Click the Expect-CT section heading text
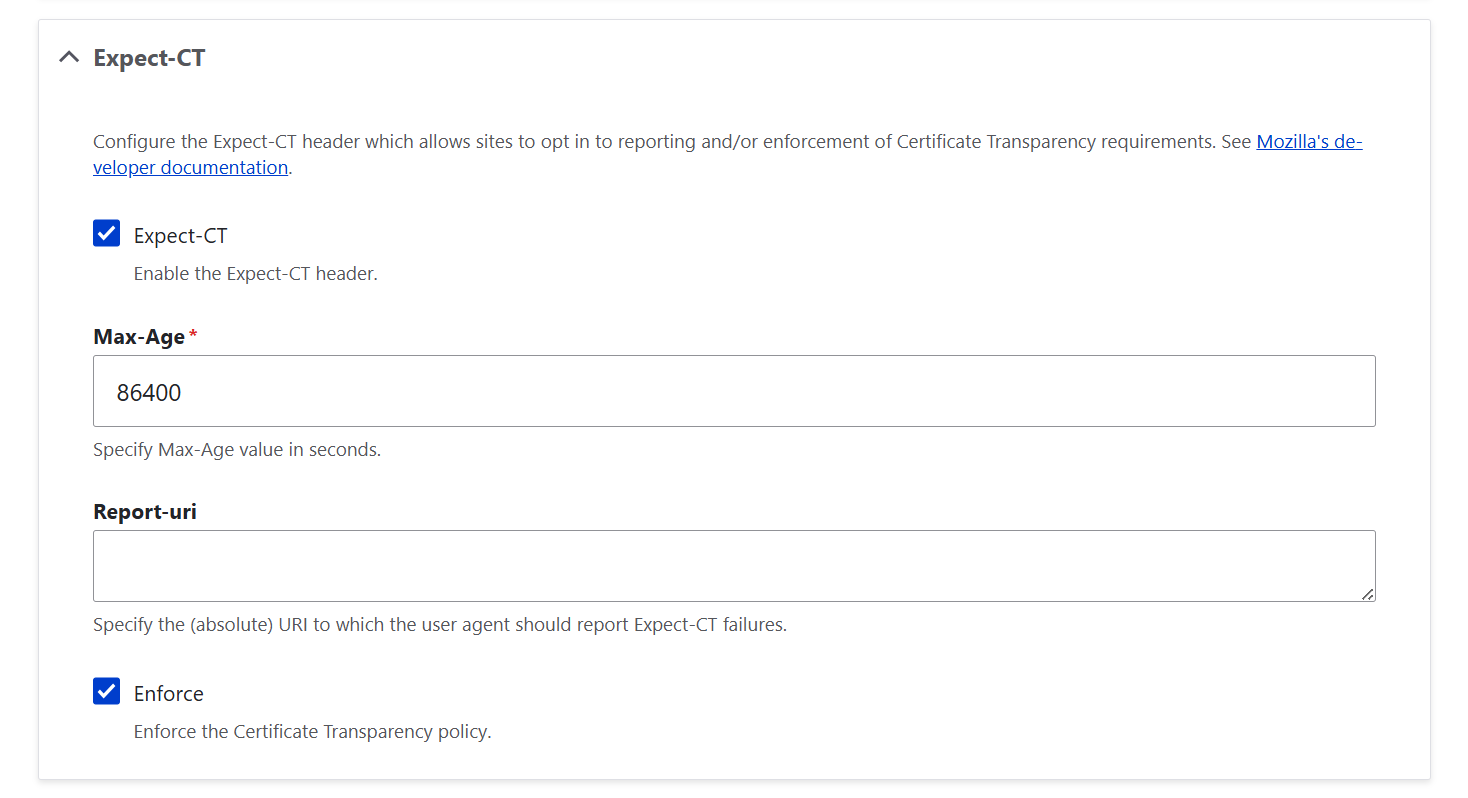The height and width of the screenshot is (798, 1468). [148, 57]
